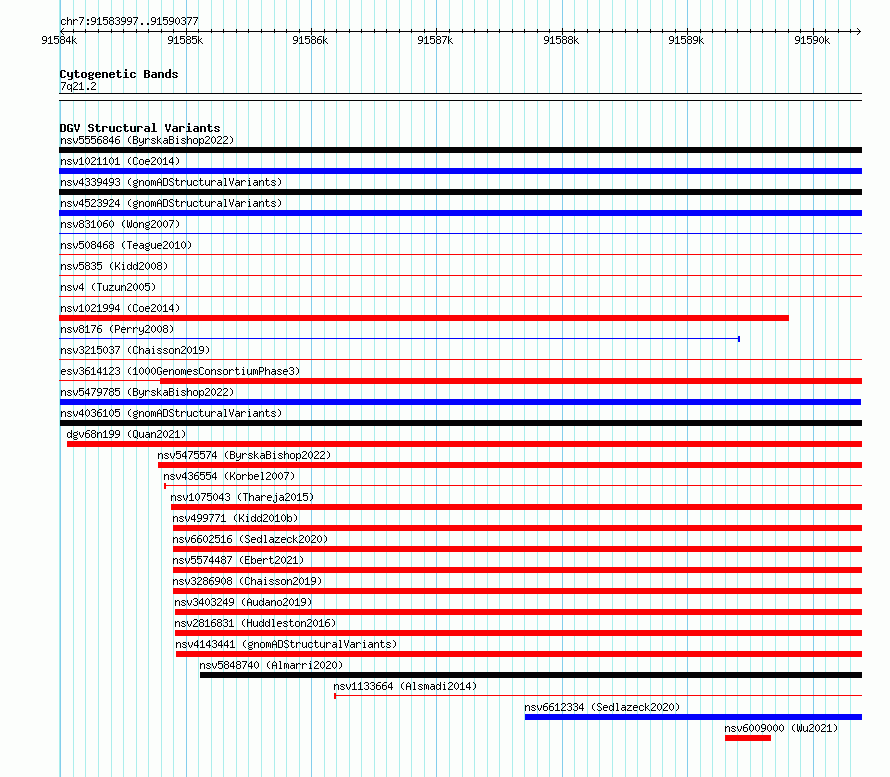Open the nsv4339493 gnomAD variant label
The width and height of the screenshot is (890, 777).
(171, 182)
